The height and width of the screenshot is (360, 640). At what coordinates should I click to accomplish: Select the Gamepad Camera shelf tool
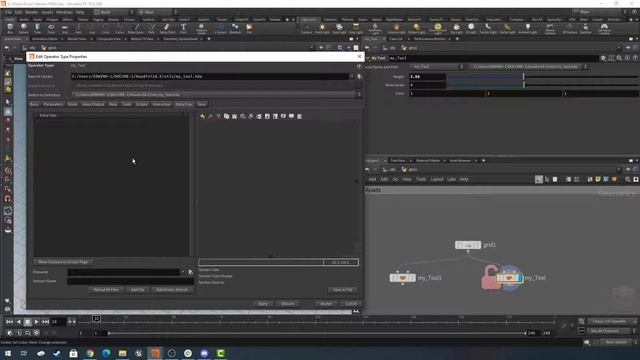coord(604,29)
